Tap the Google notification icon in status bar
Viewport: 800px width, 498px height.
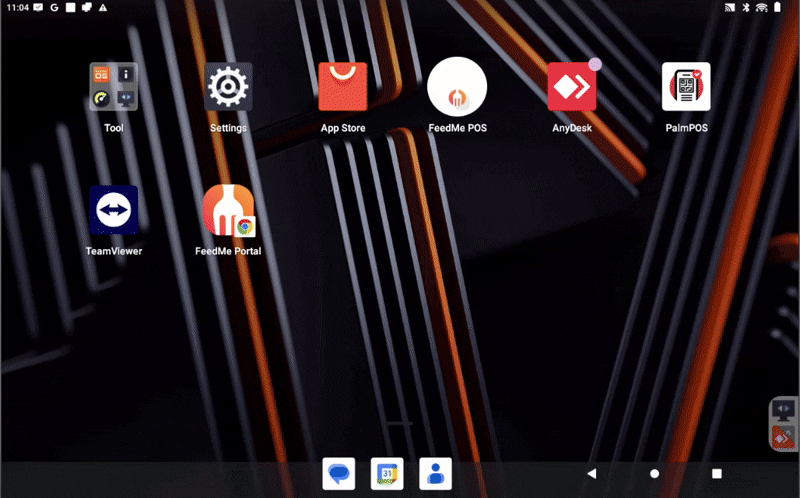tap(53, 7)
